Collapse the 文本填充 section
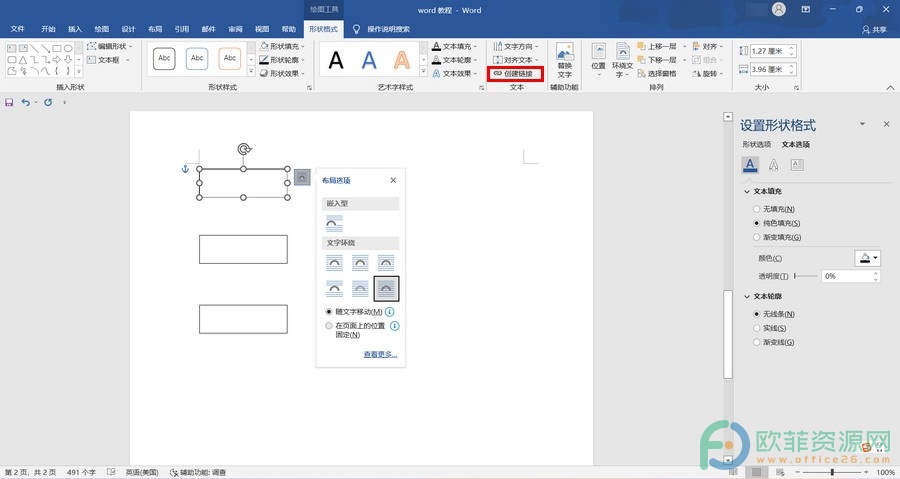Image resolution: width=900 pixels, height=479 pixels. [x=763, y=191]
